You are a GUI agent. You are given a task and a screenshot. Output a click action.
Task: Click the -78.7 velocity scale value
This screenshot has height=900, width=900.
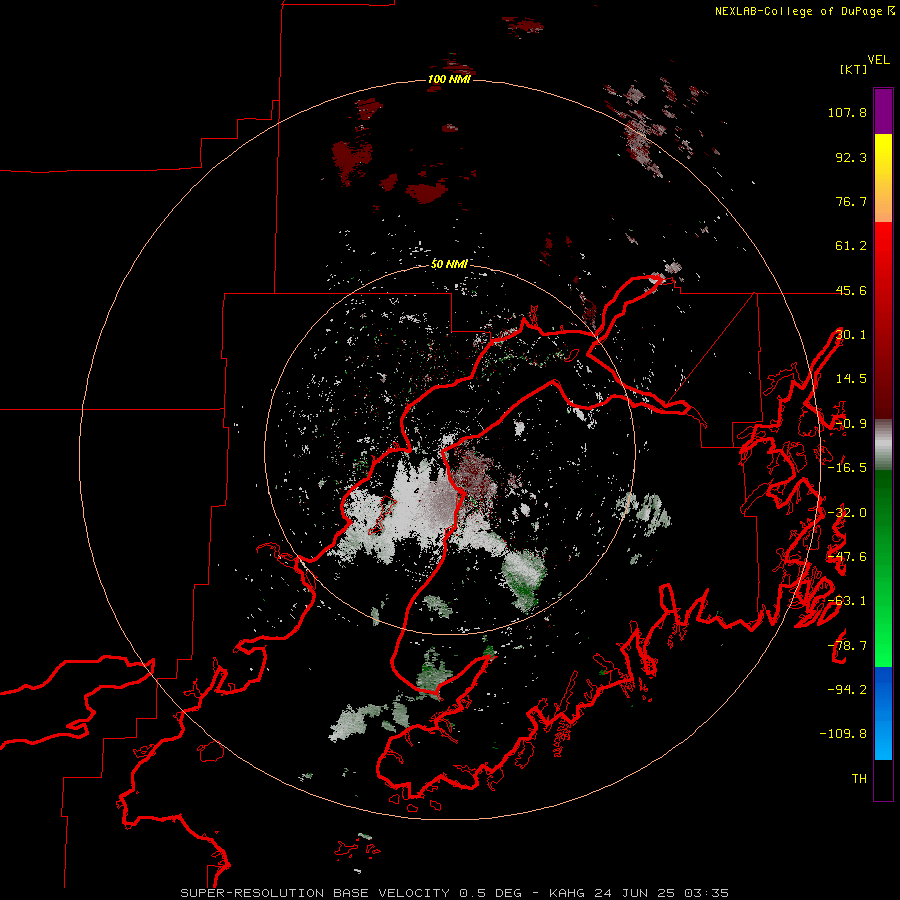tap(847, 646)
